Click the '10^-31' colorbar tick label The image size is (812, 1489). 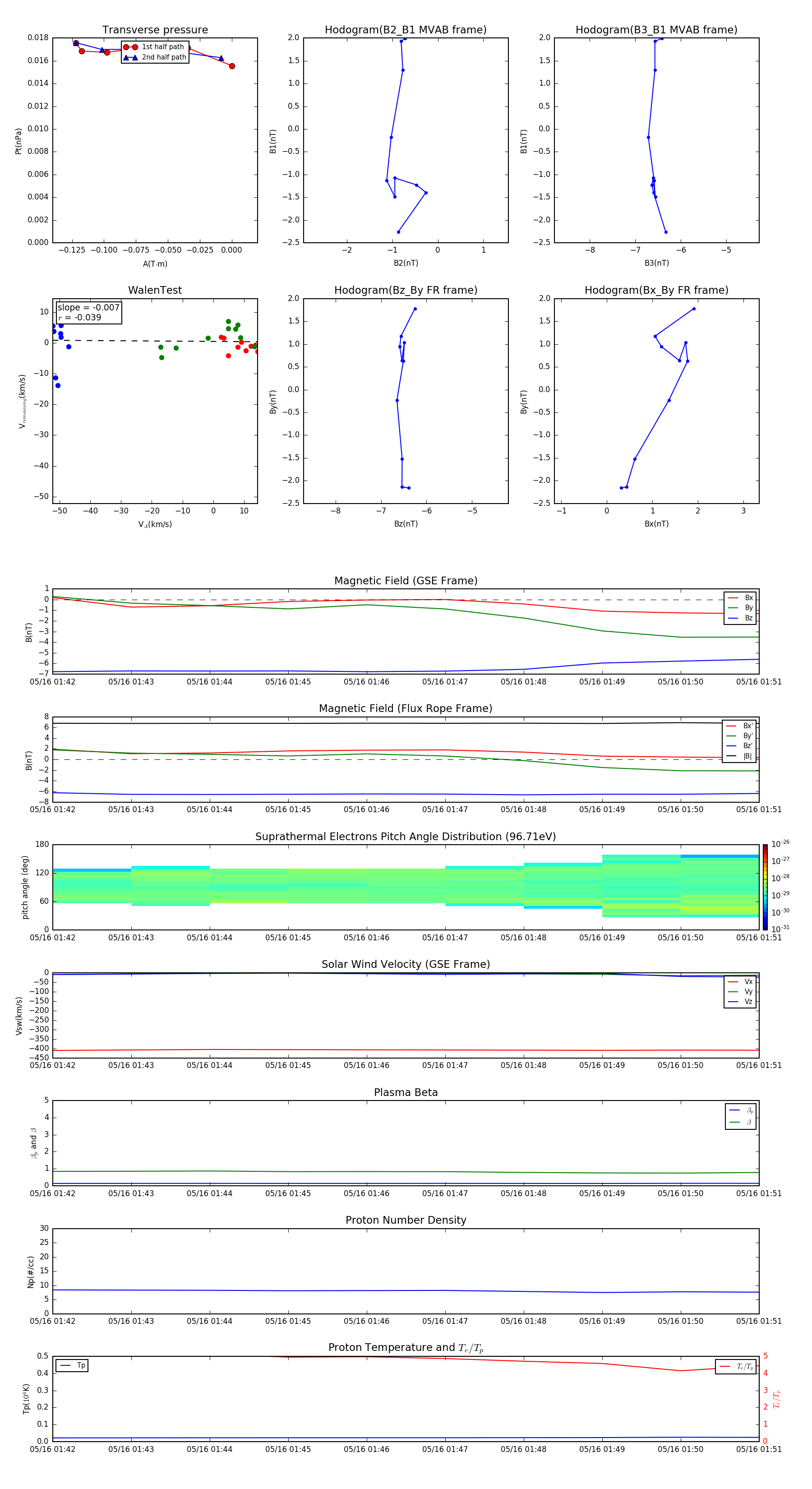coord(780,929)
